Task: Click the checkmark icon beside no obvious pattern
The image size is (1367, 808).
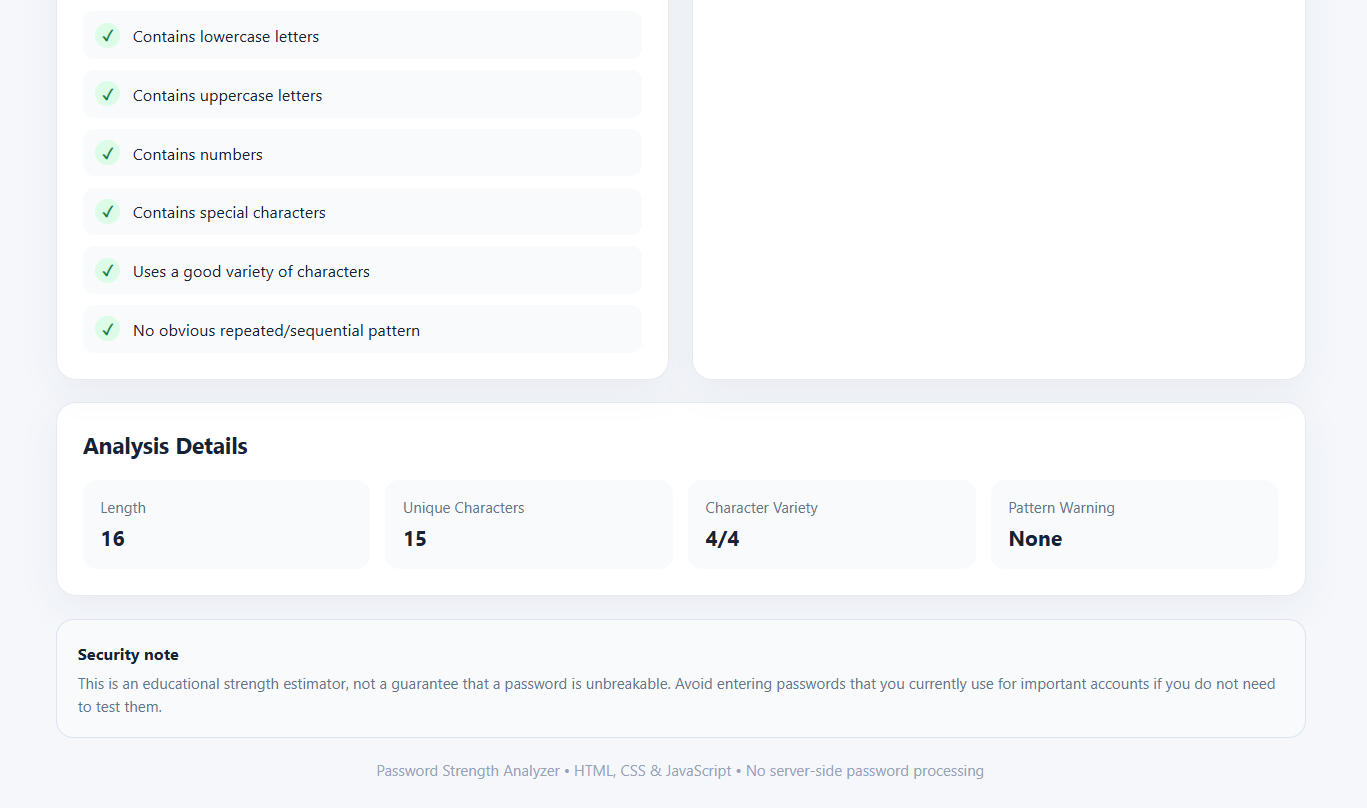Action: (x=107, y=329)
